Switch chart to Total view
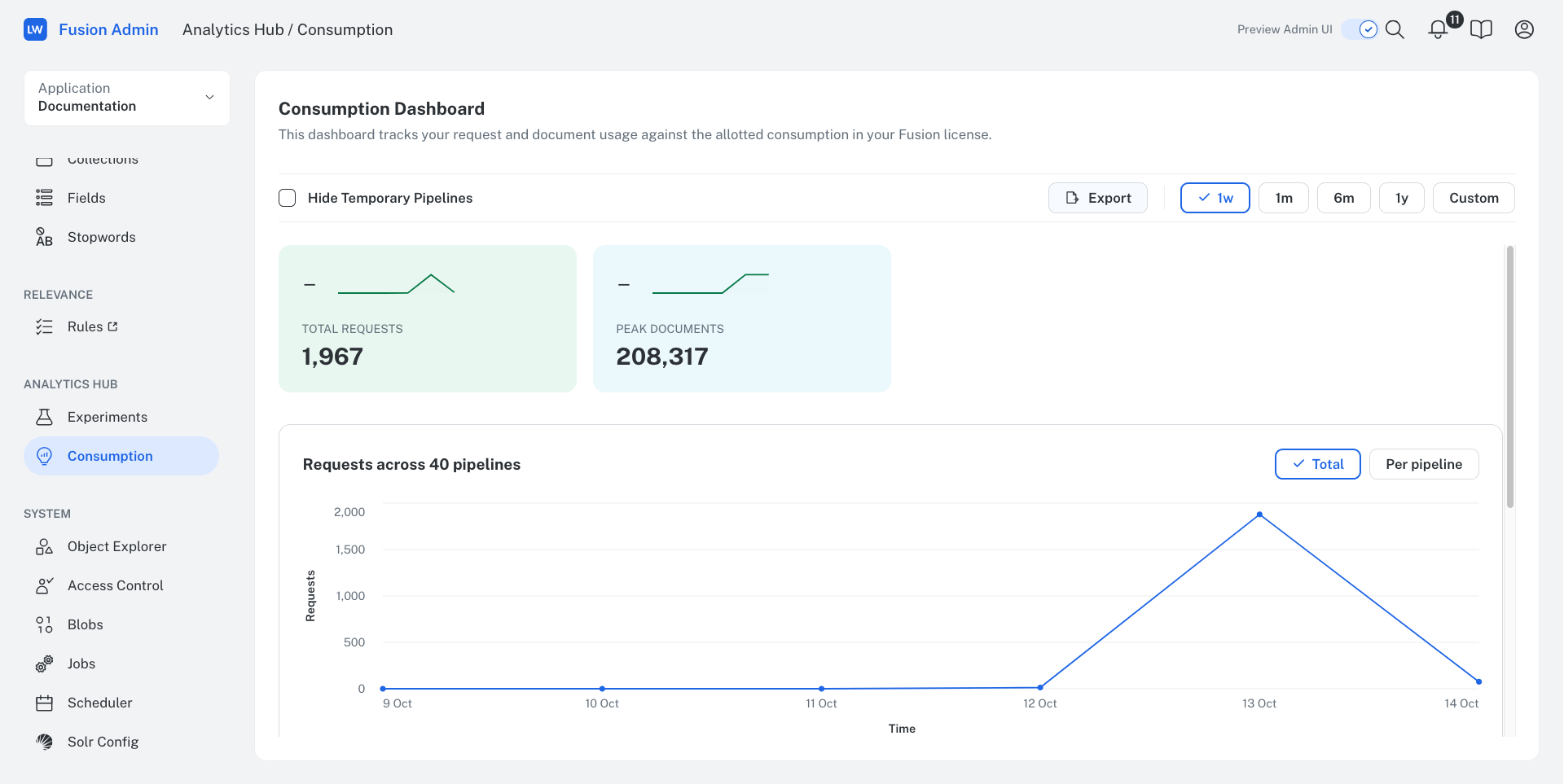The width and height of the screenshot is (1564, 784). (x=1317, y=464)
